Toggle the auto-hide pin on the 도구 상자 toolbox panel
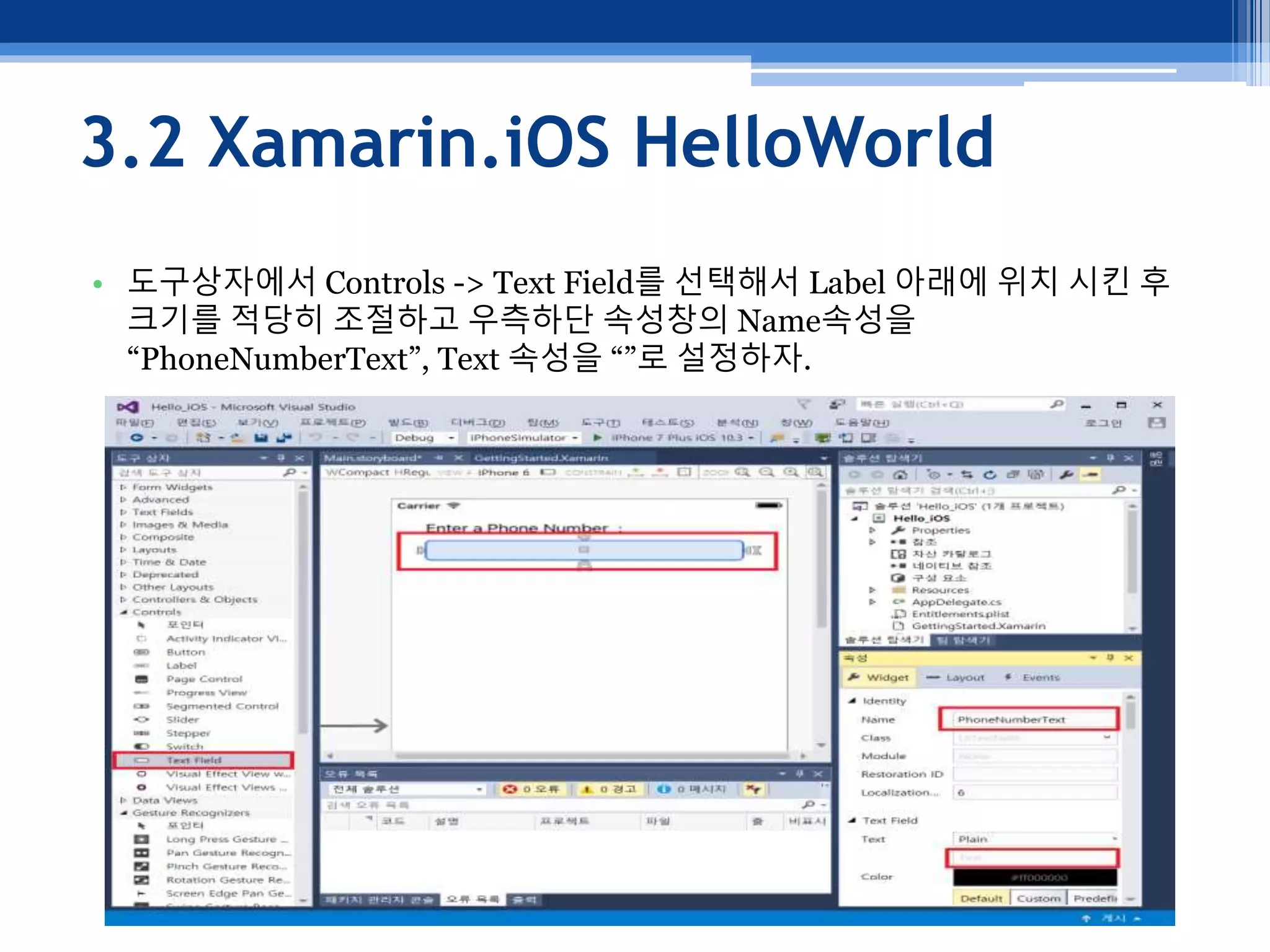This screenshot has height=952, width=1270. point(281,458)
